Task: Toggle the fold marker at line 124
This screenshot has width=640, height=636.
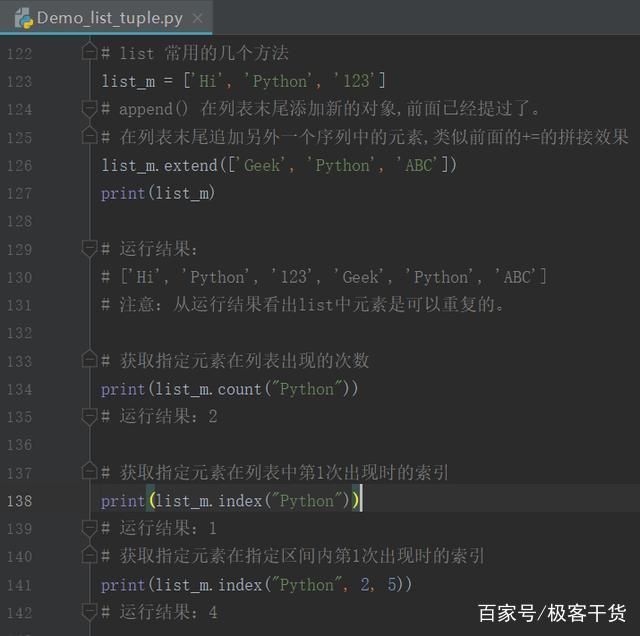Action: (x=89, y=110)
